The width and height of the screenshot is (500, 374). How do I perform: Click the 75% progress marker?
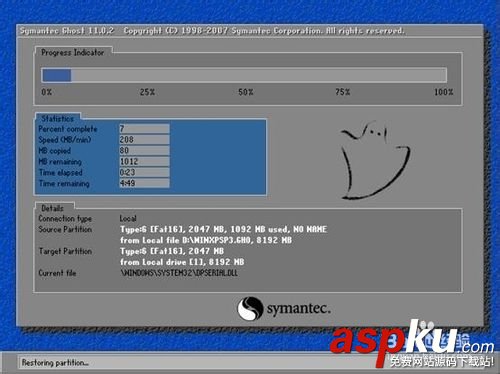[343, 92]
